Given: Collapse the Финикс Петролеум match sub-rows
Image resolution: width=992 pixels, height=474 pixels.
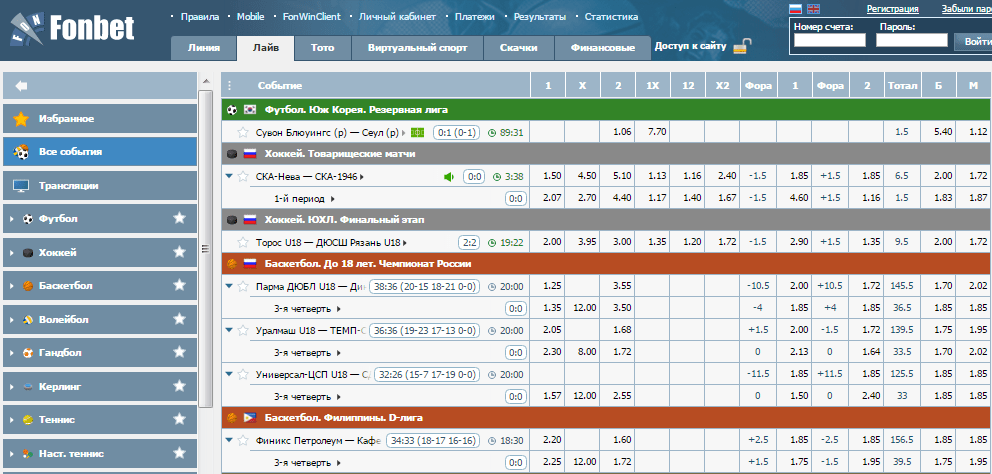Looking at the screenshot, I should click(x=229, y=440).
